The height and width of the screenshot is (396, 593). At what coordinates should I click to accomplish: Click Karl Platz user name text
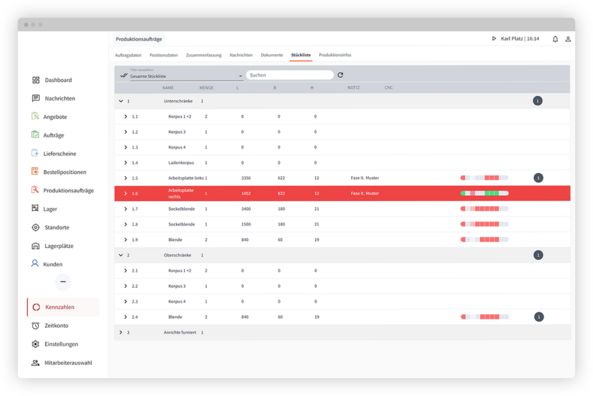pos(512,39)
